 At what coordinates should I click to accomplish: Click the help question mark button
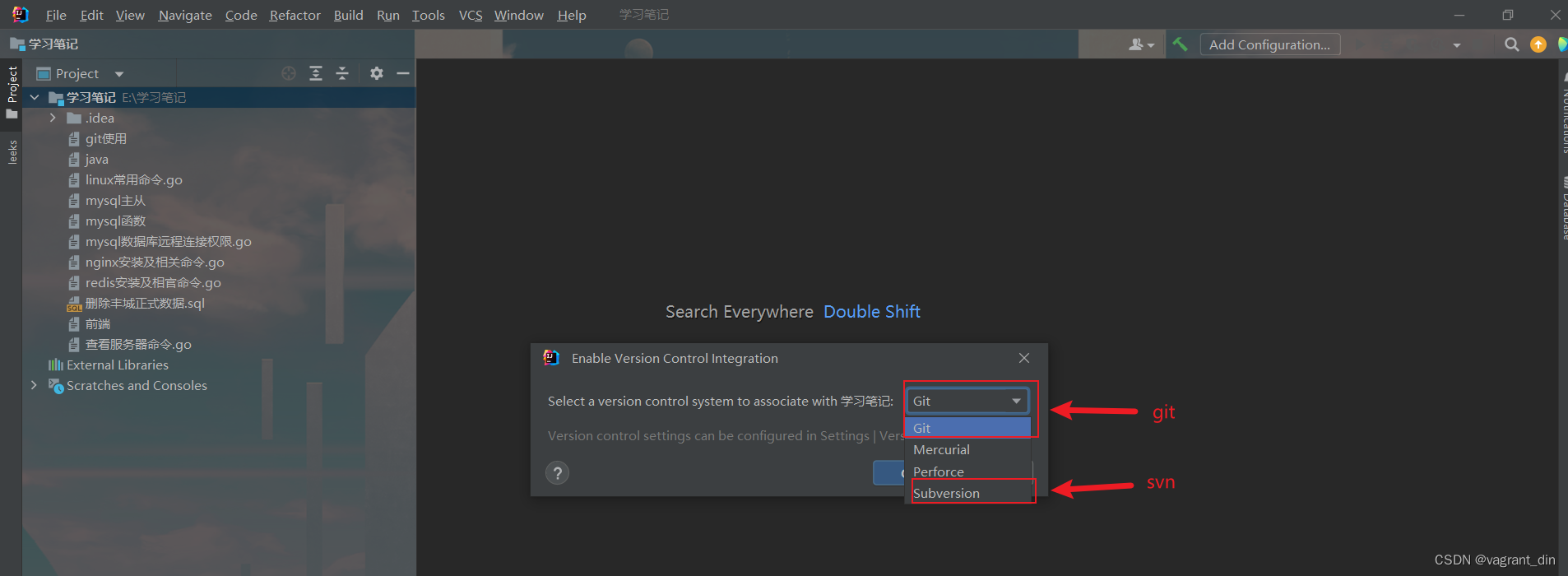[557, 472]
